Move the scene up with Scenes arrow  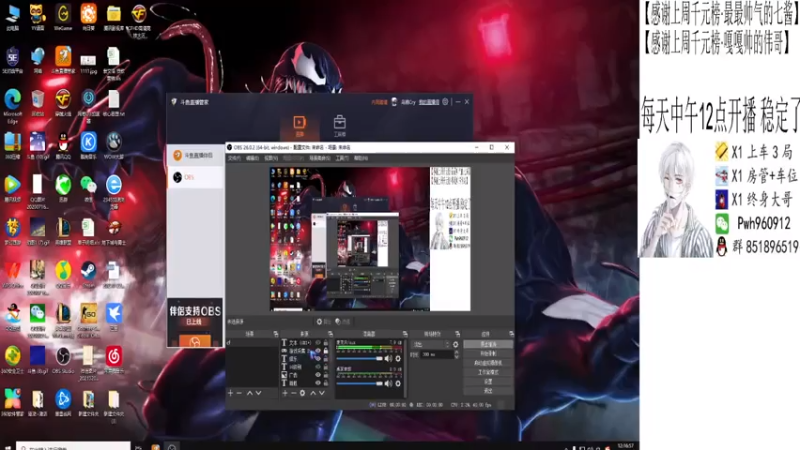[x=249, y=393]
